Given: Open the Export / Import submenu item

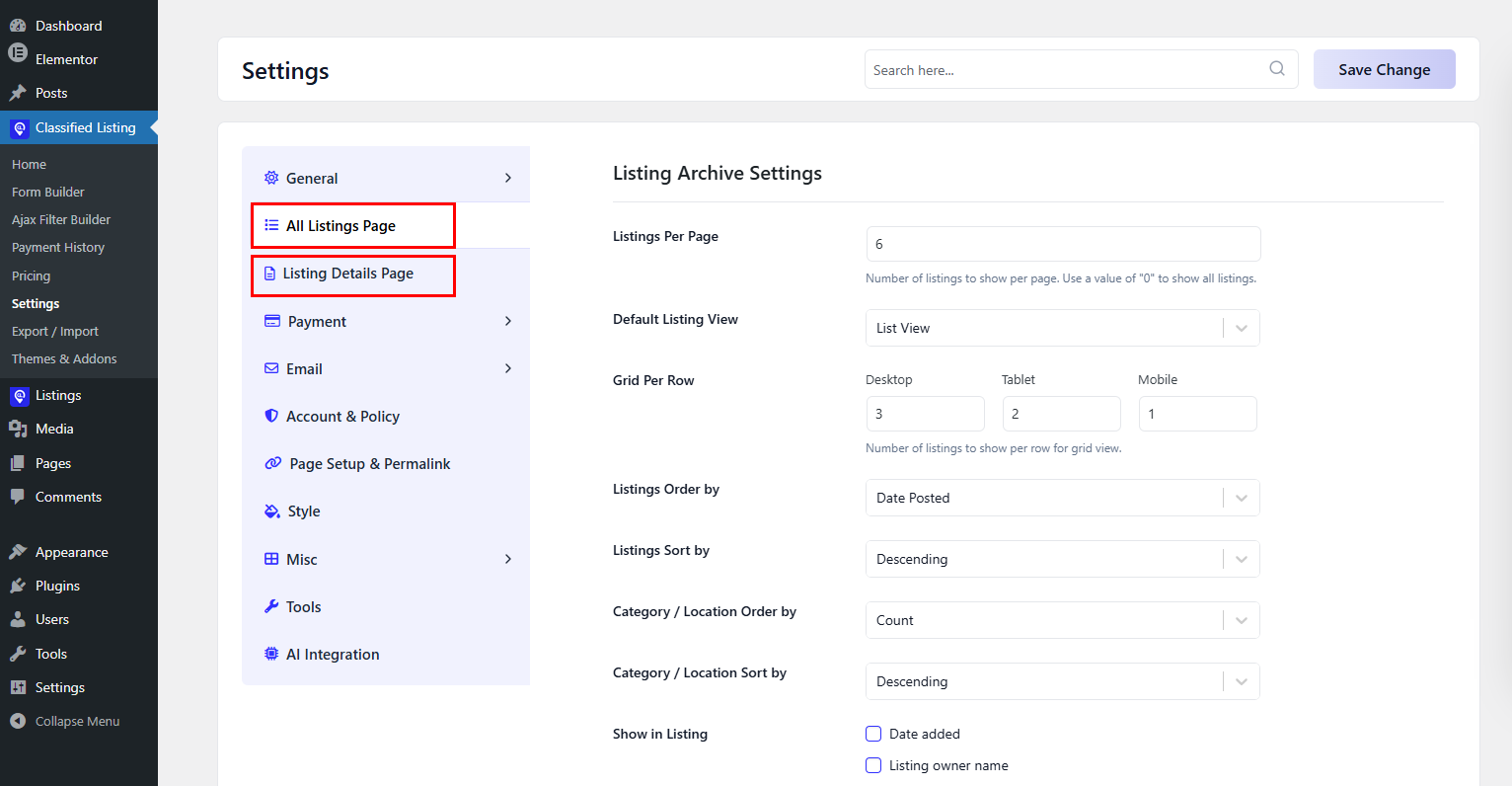Looking at the screenshot, I should [55, 332].
